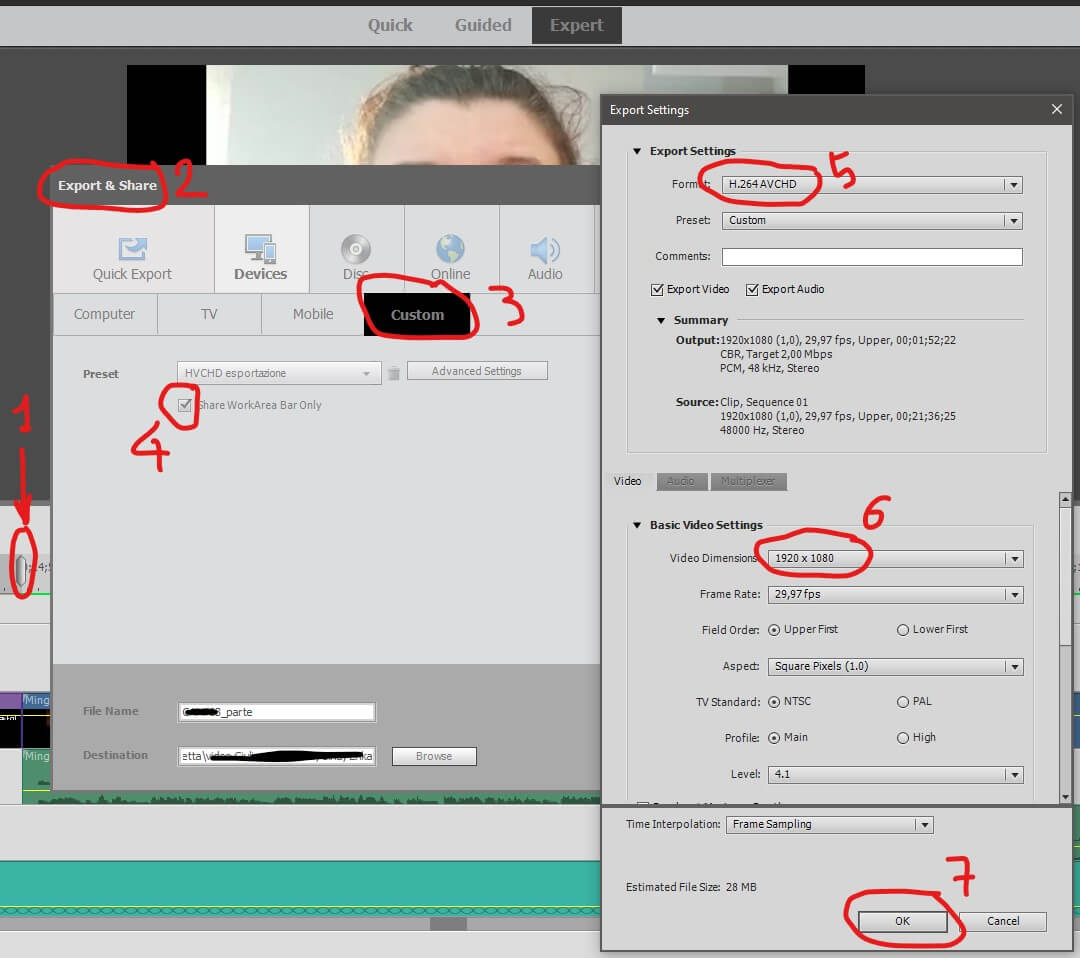Viewport: 1080px width, 958px height.
Task: Choose the Disc export icon
Action: click(356, 250)
